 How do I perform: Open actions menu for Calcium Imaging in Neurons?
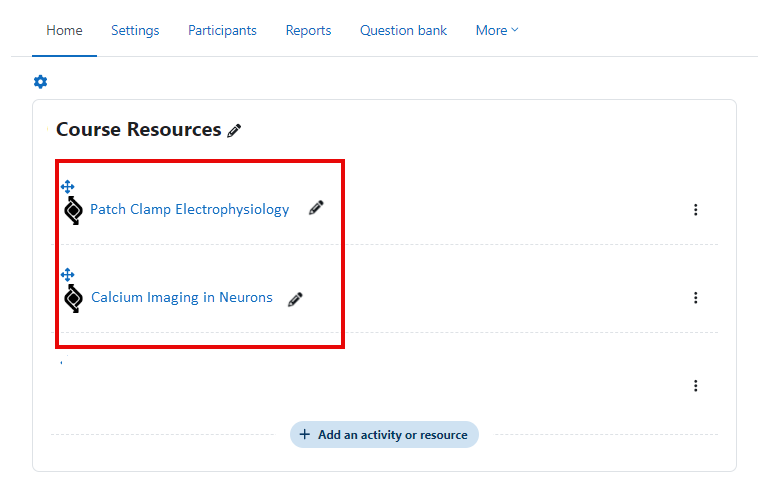[x=695, y=298]
